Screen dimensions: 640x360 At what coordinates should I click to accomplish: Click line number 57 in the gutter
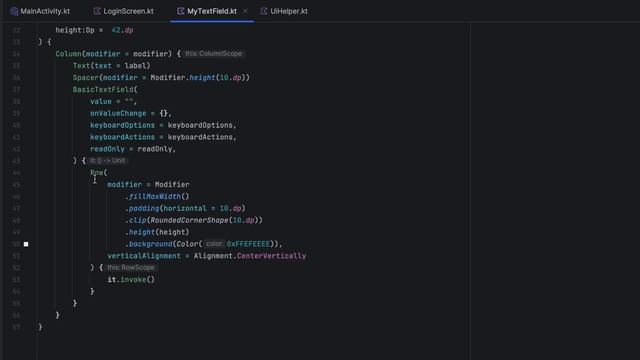coord(16,327)
